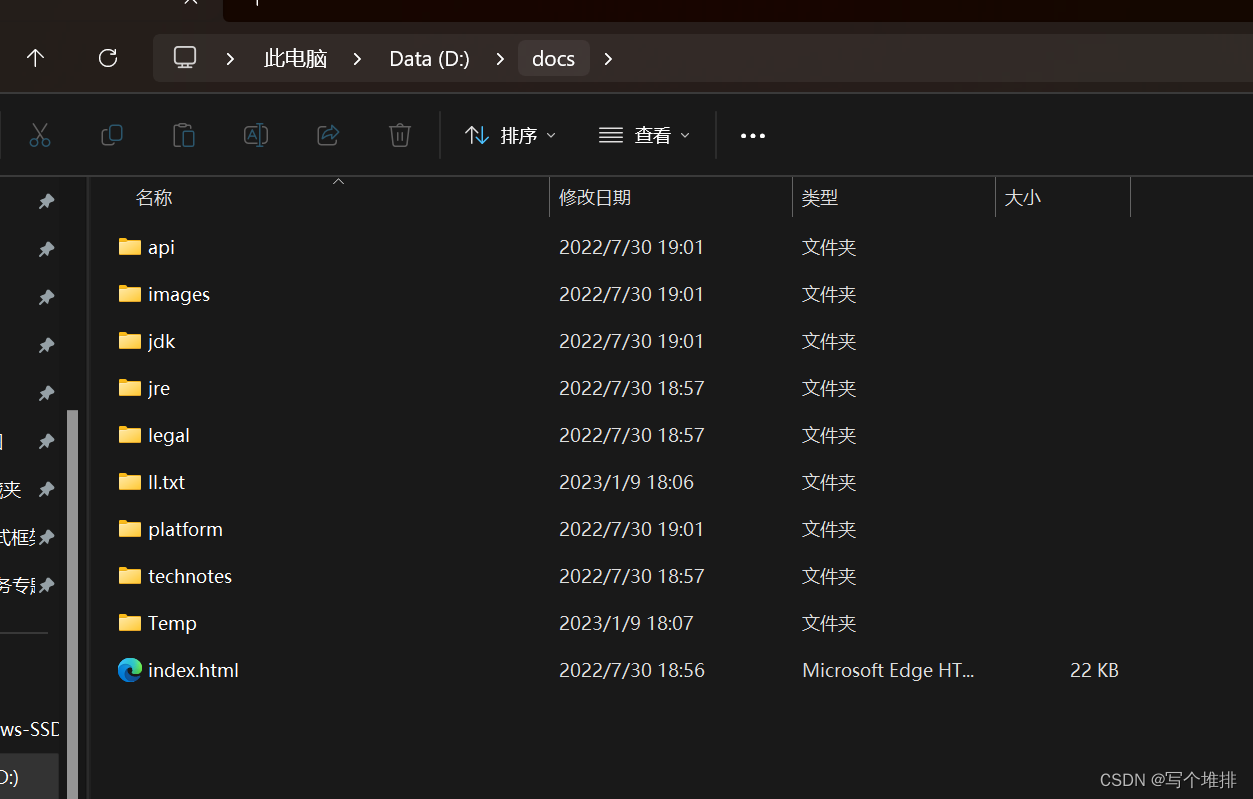Image resolution: width=1253 pixels, height=799 pixels.
Task: Select the Temp folder name
Action: click(x=172, y=623)
